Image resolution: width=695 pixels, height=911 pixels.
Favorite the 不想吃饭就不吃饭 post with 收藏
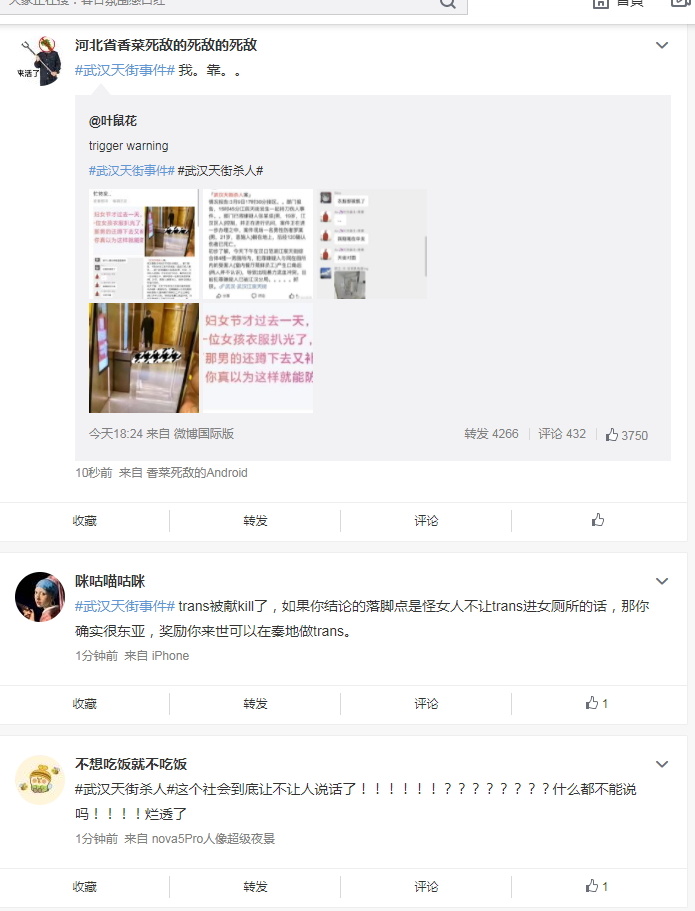click(84, 887)
